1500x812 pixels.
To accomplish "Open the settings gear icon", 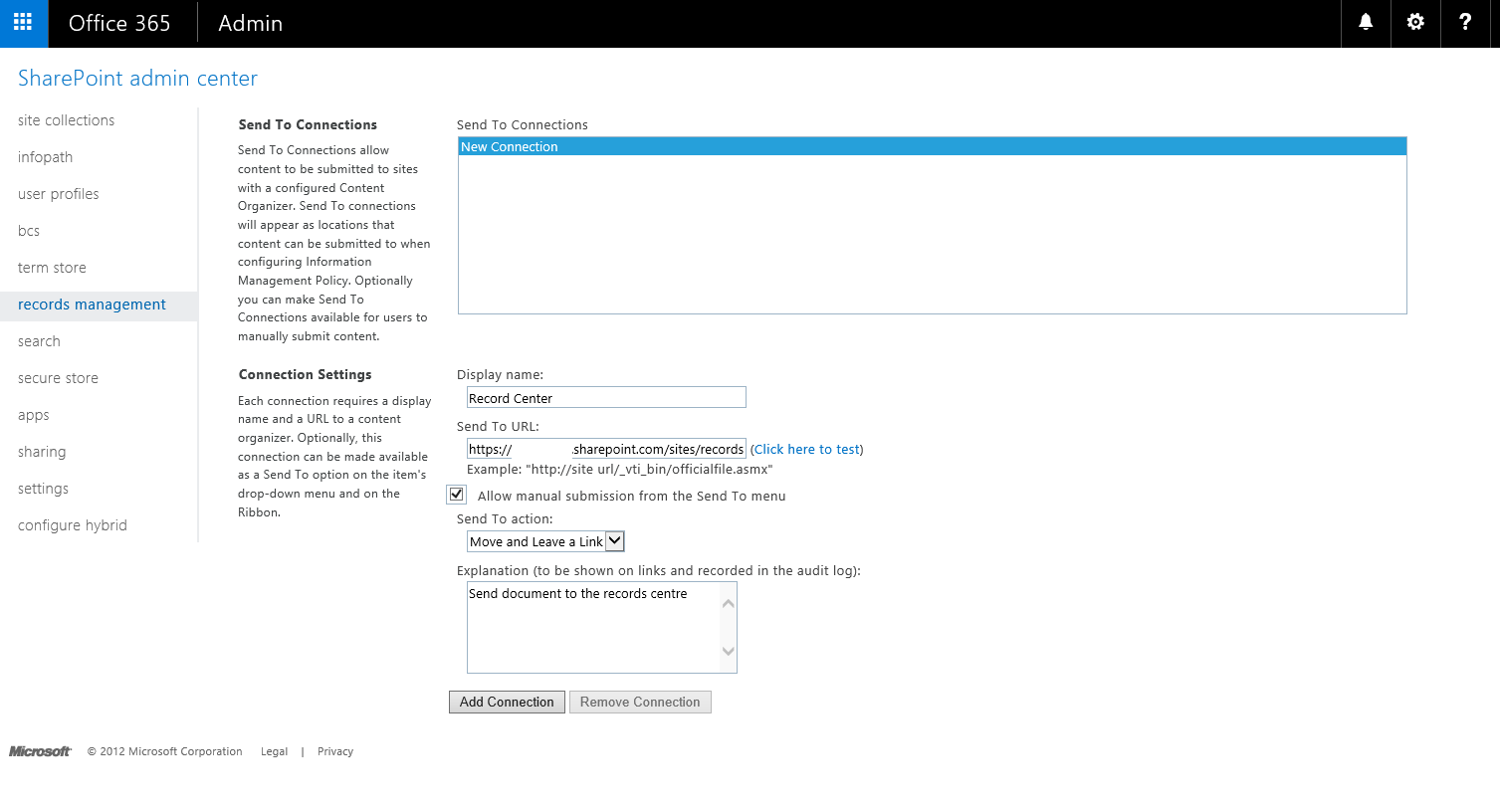I will 1415,23.
